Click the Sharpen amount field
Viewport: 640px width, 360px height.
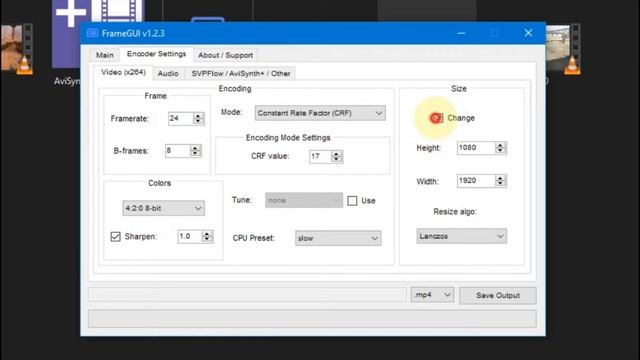click(190, 236)
